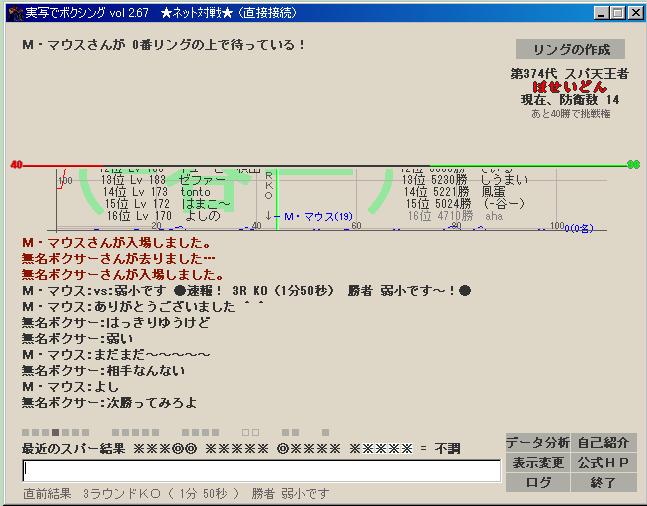Select rank 13 ゼファー in level ranking
647x506 pixels.
[158, 179]
